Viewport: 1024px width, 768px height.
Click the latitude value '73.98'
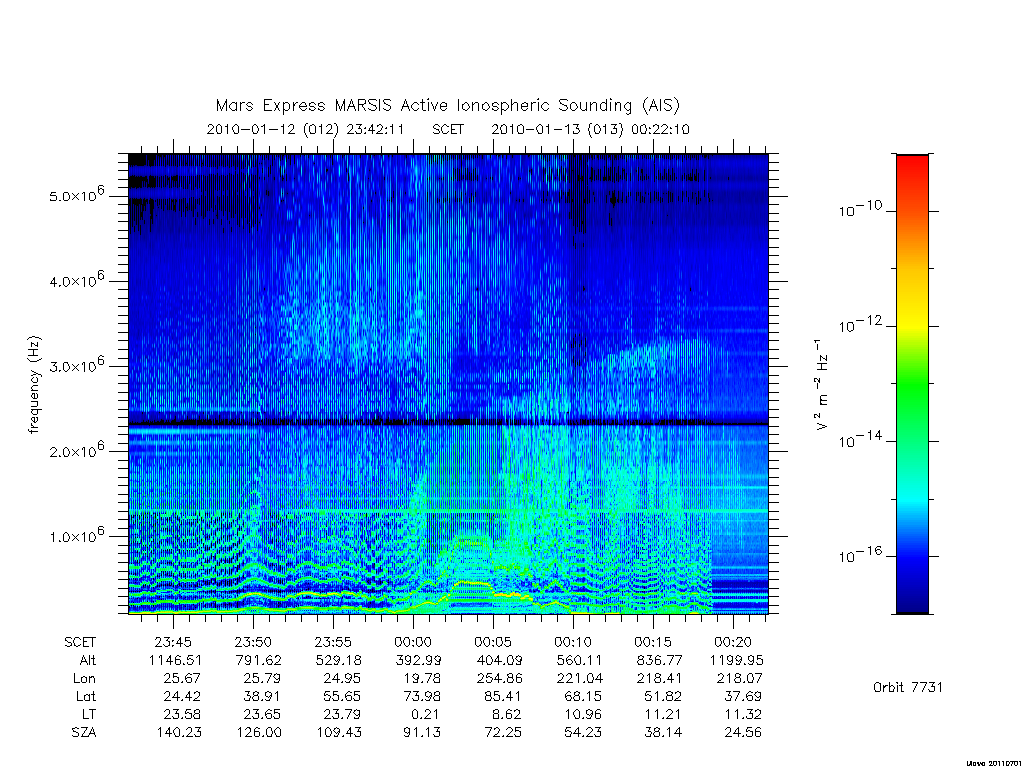(421, 696)
